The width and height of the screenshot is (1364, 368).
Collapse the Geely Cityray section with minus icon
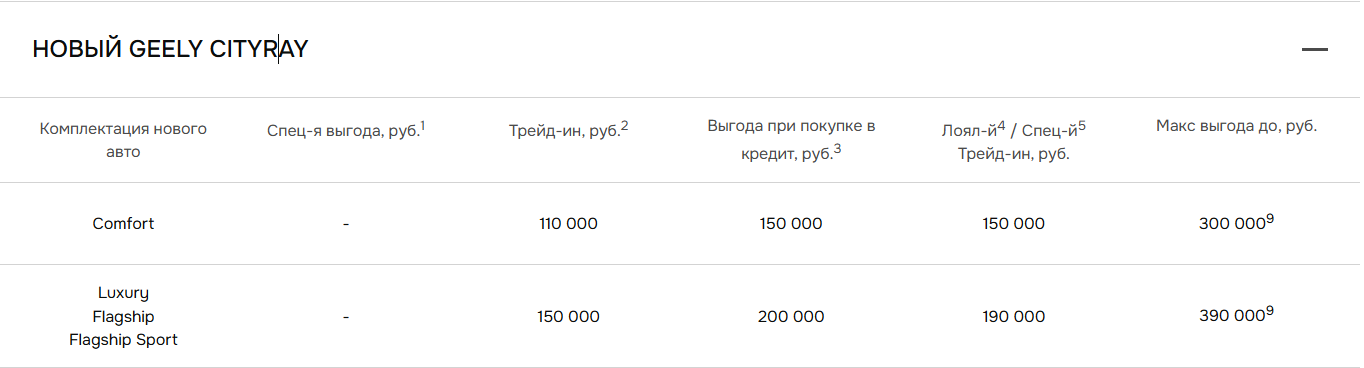pos(1314,49)
